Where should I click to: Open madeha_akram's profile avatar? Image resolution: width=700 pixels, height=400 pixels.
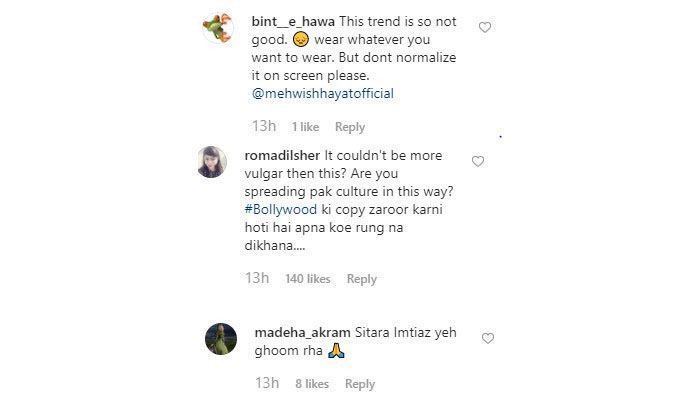[220, 338]
